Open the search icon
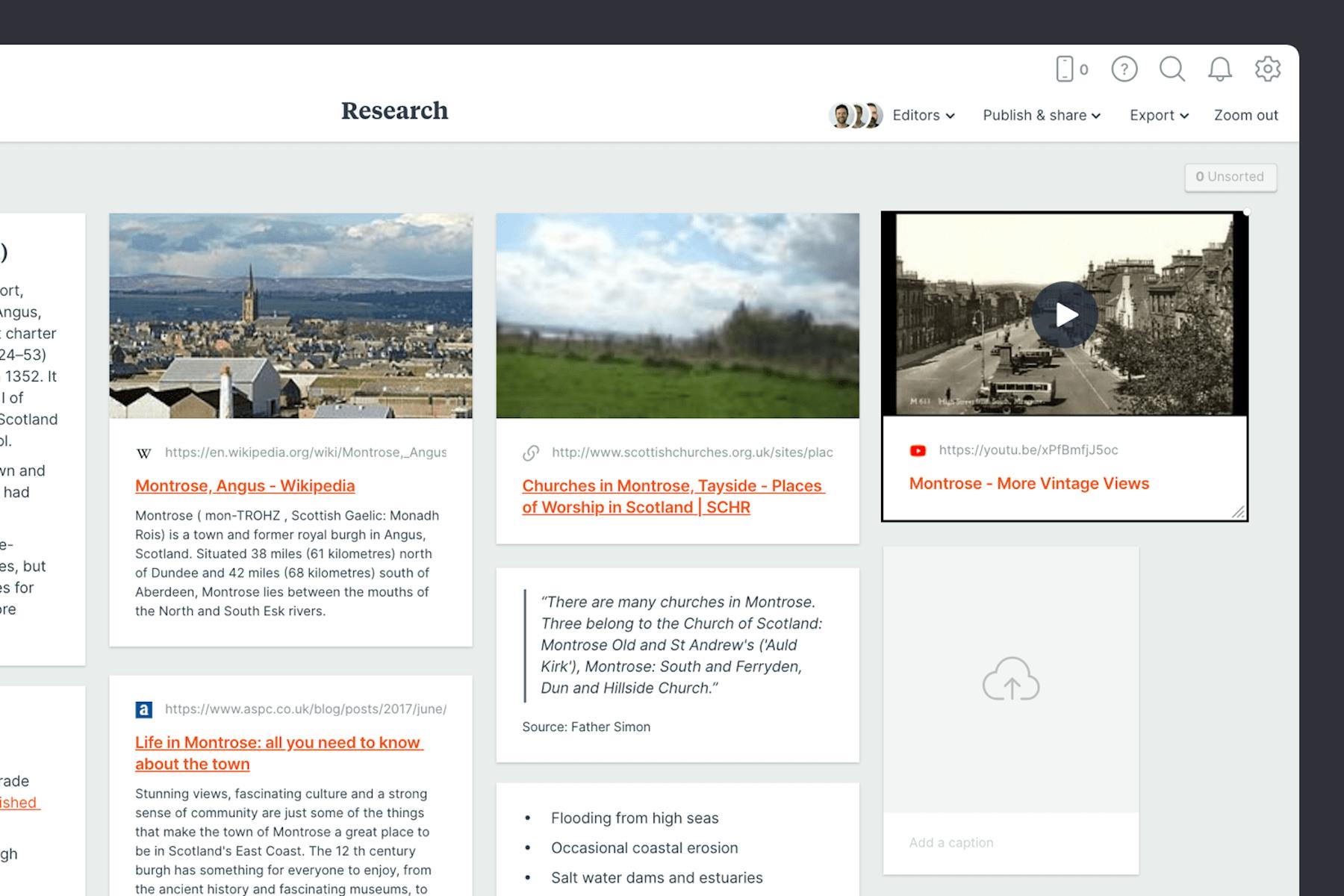Viewport: 1344px width, 896px height. (1172, 69)
